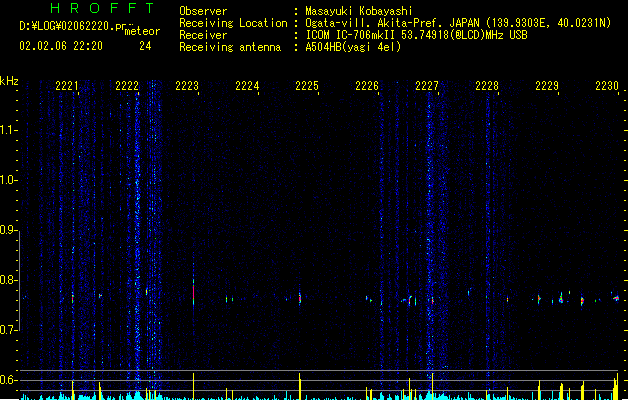Click the Receiving Location label
The height and width of the screenshot is (400, 629).
pos(233,23)
